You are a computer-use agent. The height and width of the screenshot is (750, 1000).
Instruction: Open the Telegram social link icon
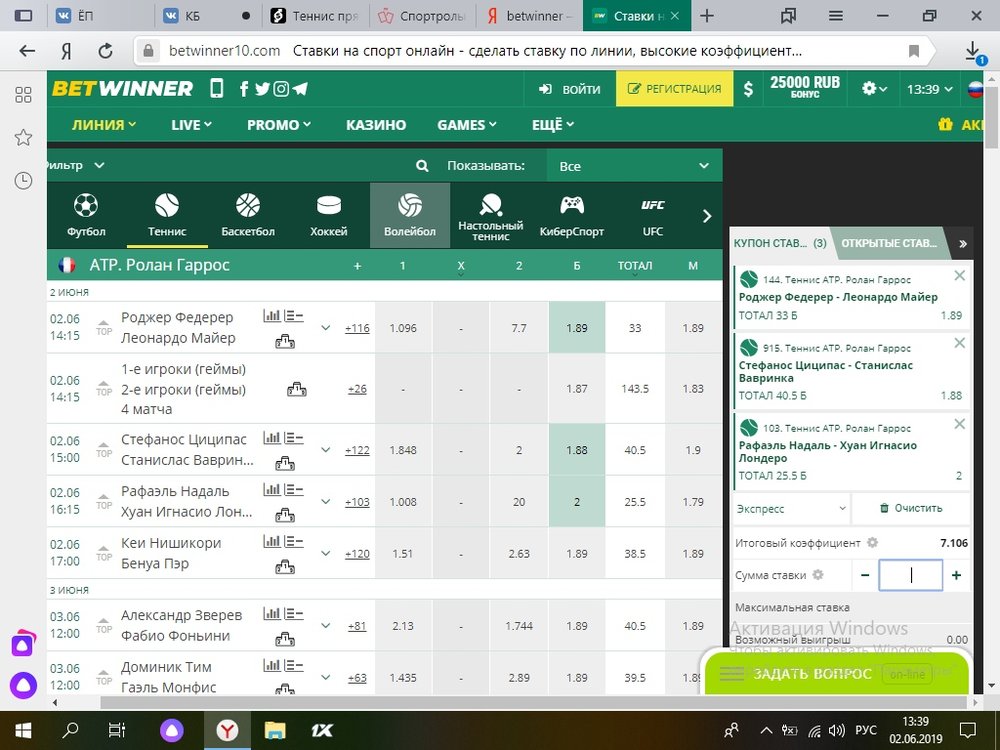pyautogui.click(x=300, y=89)
